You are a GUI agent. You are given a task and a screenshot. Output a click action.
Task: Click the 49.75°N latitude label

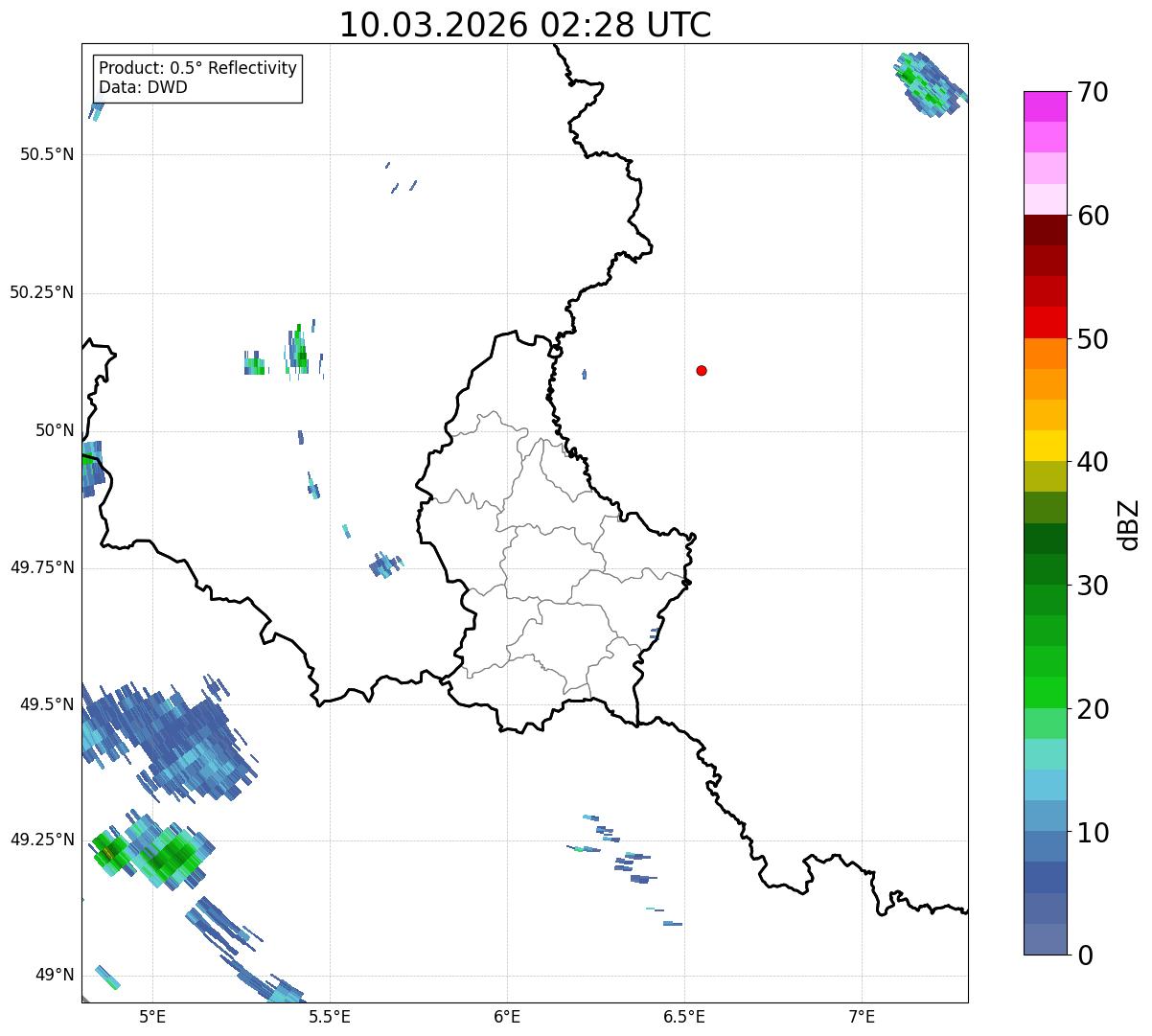42,567
